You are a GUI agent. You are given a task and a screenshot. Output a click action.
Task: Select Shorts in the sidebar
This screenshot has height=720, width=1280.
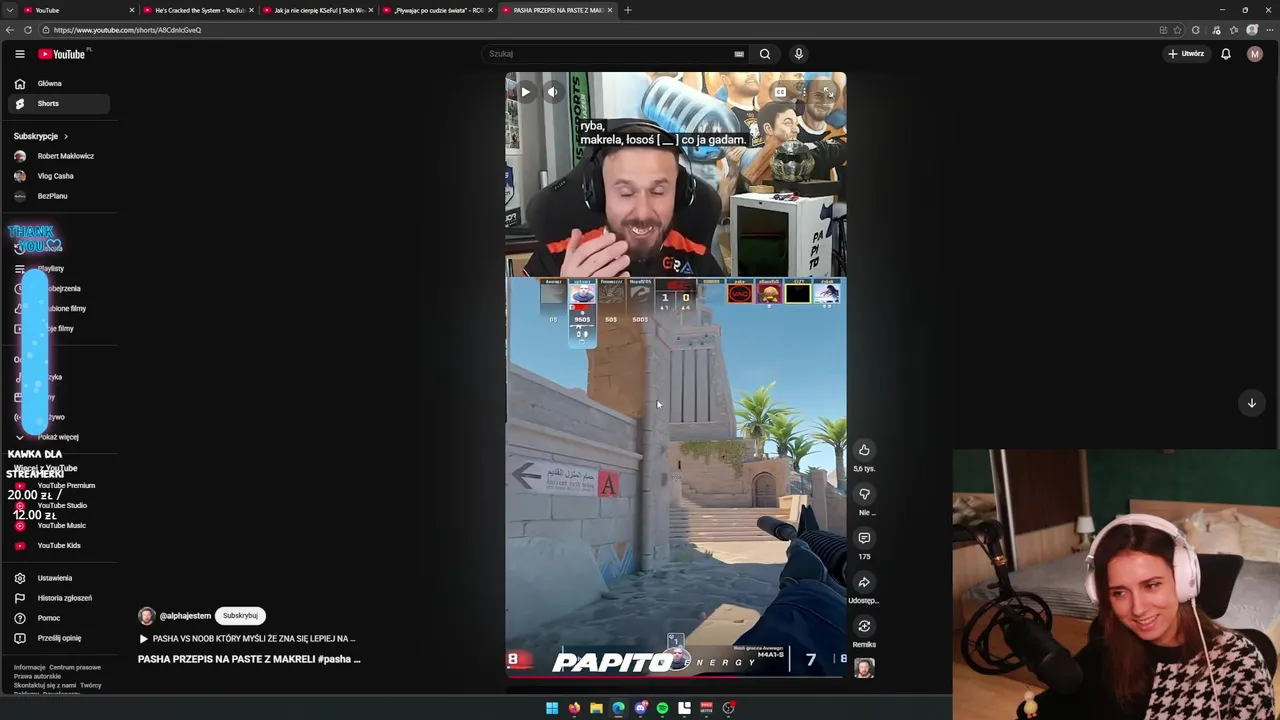click(x=60, y=104)
